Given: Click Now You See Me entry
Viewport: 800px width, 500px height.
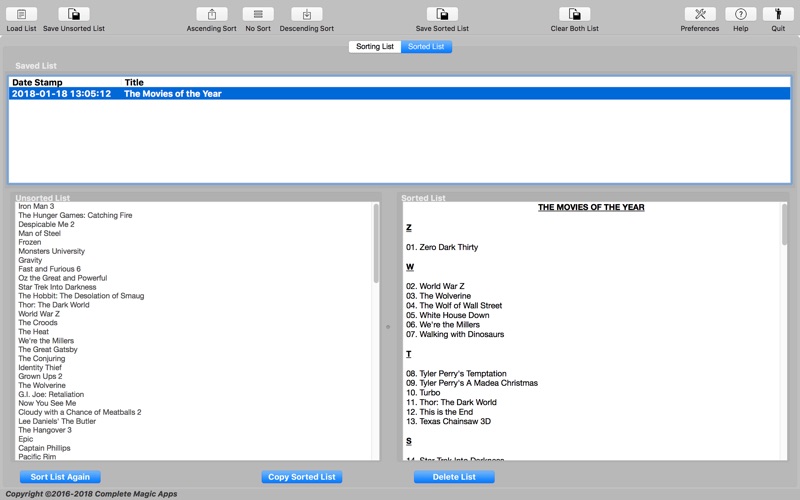Looking at the screenshot, I should pos(47,403).
